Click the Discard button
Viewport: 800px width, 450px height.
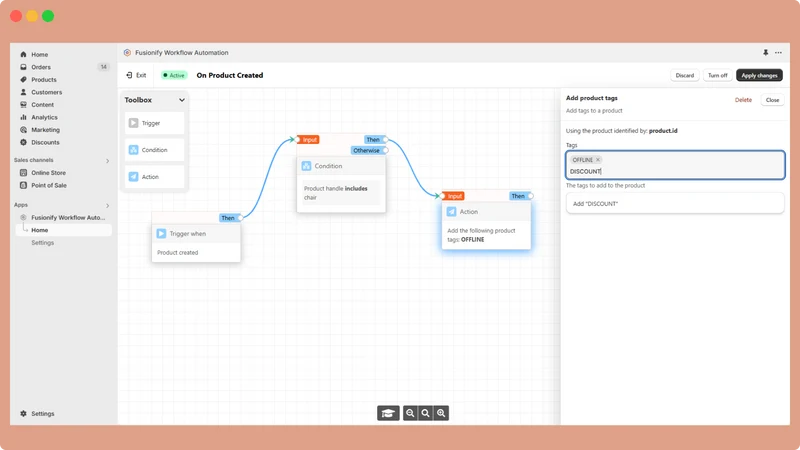684,75
